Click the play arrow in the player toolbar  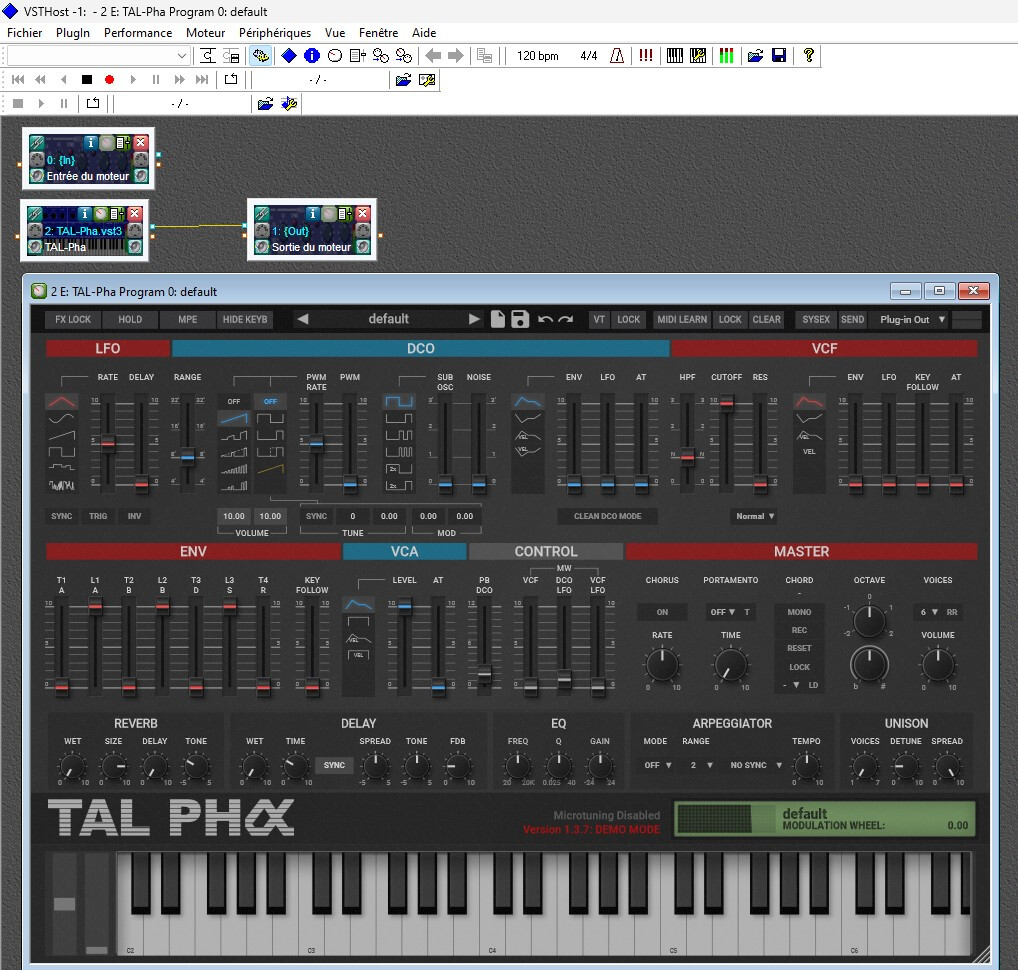coord(41,103)
